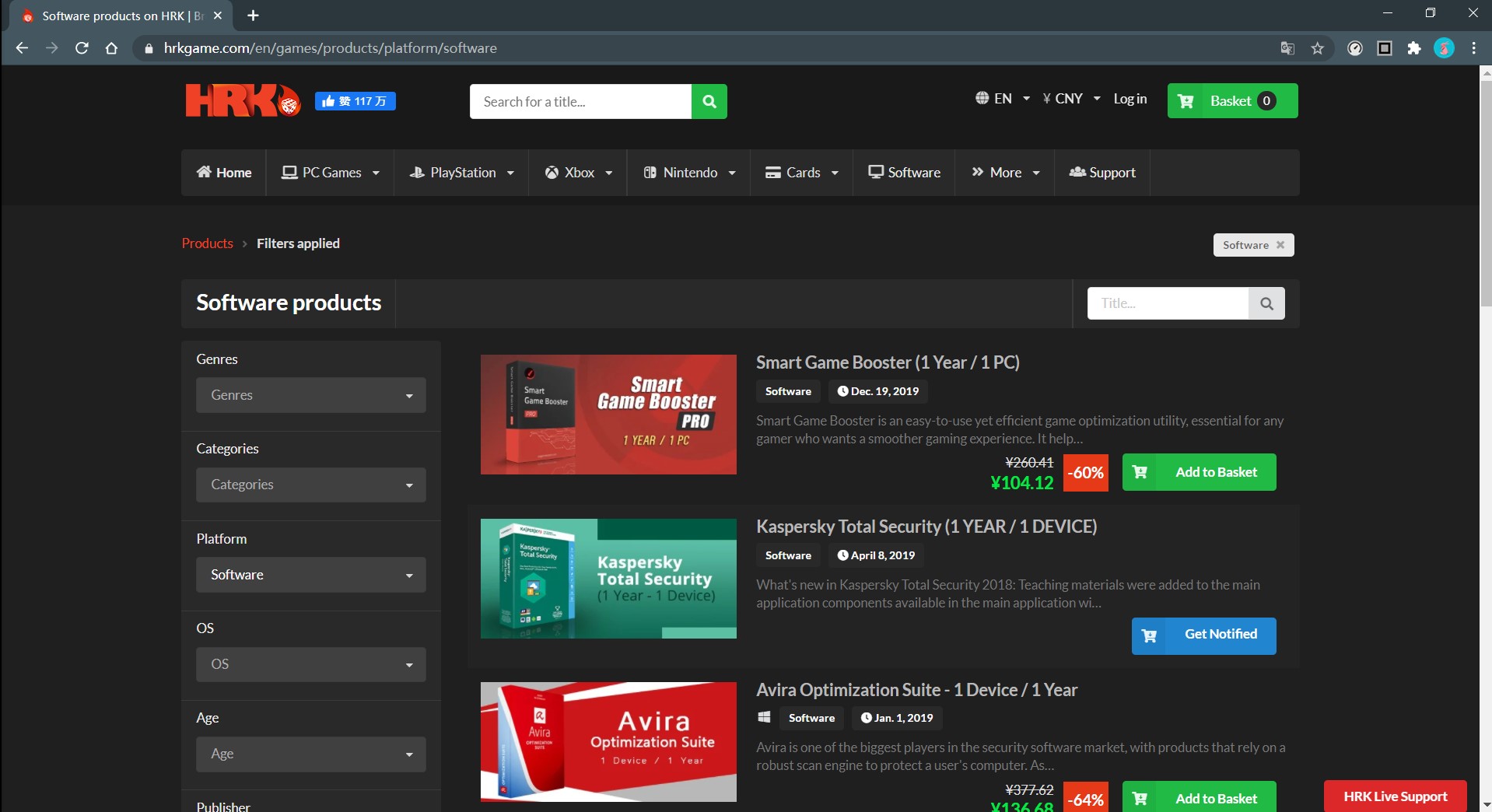Click the Software tag under Avira Optimization Suite

[811, 718]
